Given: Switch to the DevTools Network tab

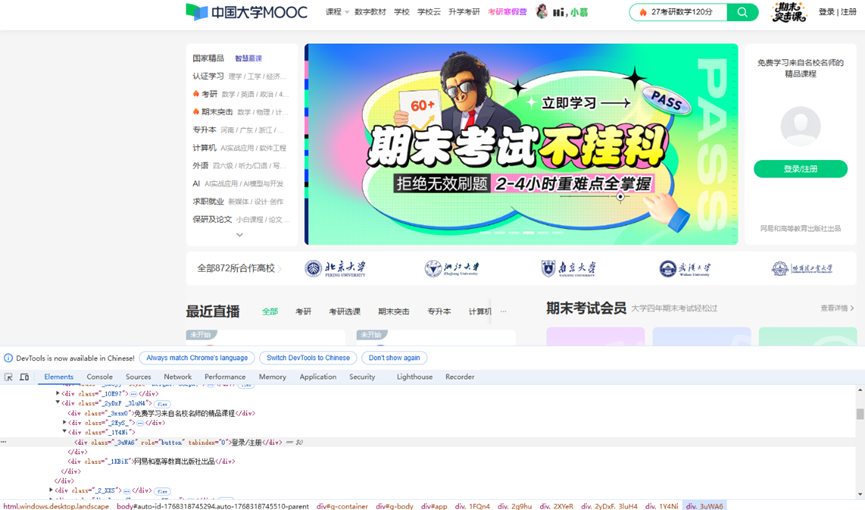Looking at the screenshot, I should (x=178, y=377).
